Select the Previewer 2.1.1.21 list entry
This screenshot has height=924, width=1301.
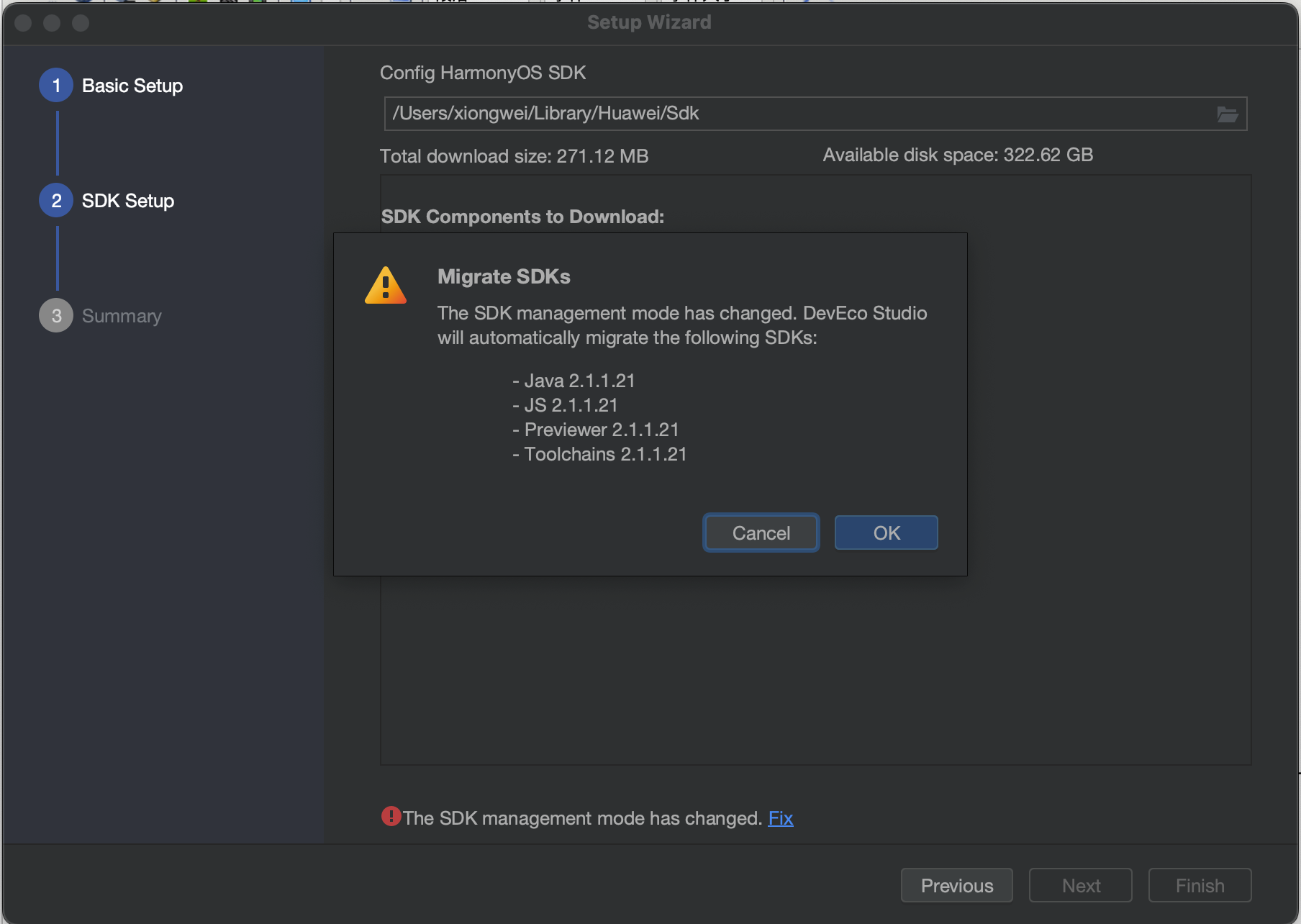click(x=596, y=430)
